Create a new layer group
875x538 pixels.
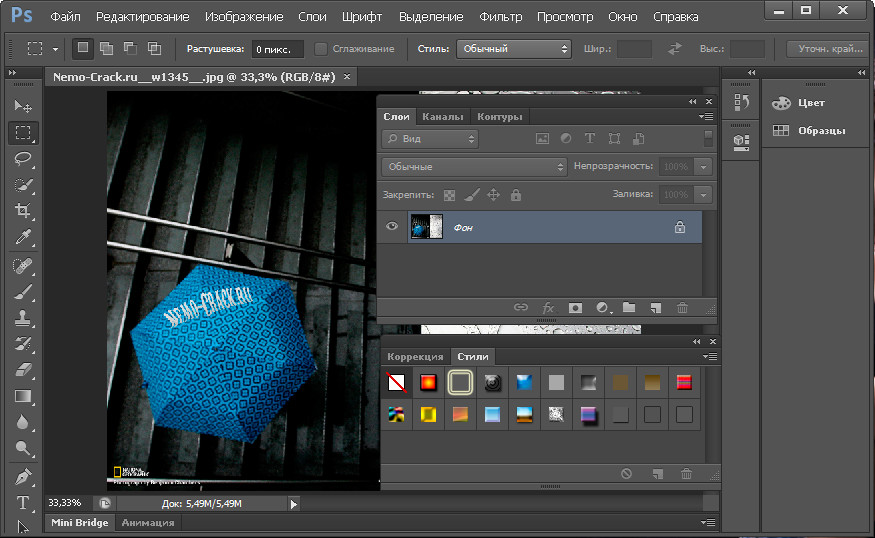click(x=629, y=308)
